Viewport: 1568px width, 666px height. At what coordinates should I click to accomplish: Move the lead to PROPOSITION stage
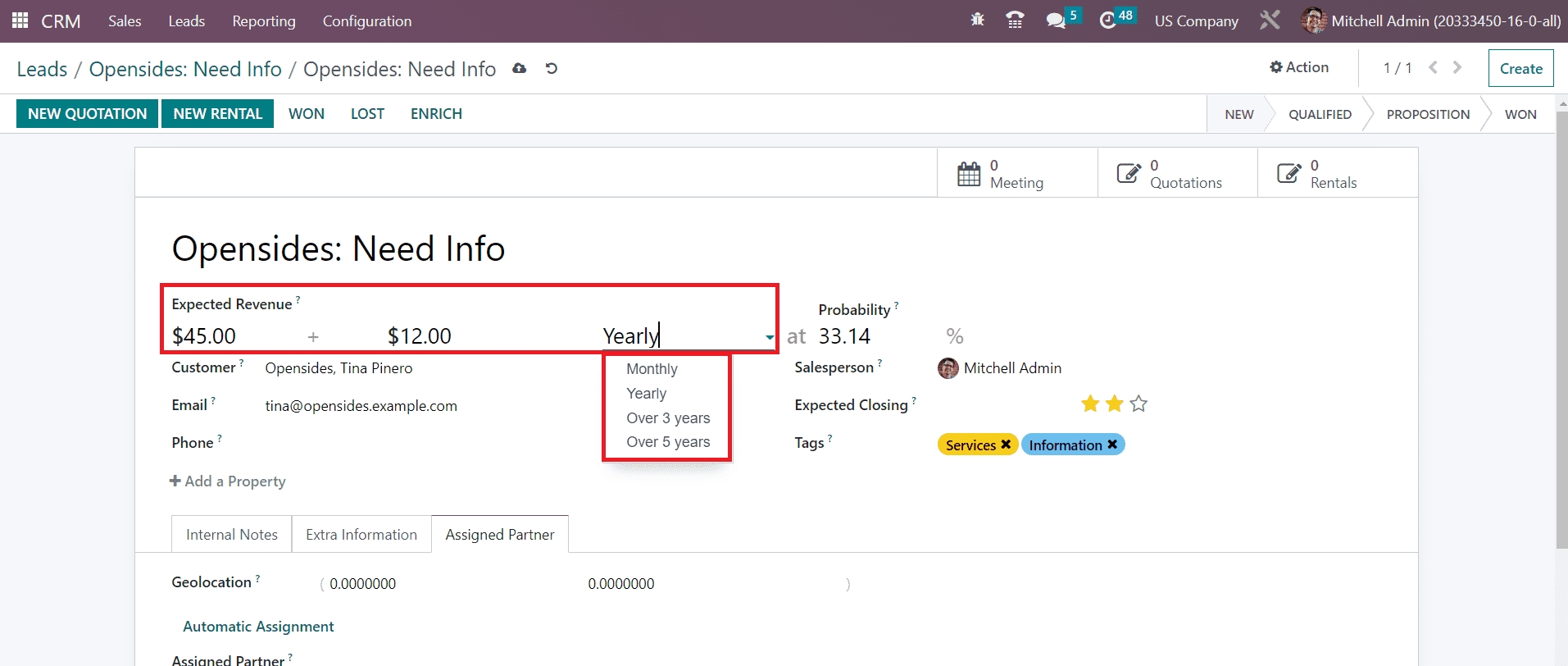(1428, 115)
